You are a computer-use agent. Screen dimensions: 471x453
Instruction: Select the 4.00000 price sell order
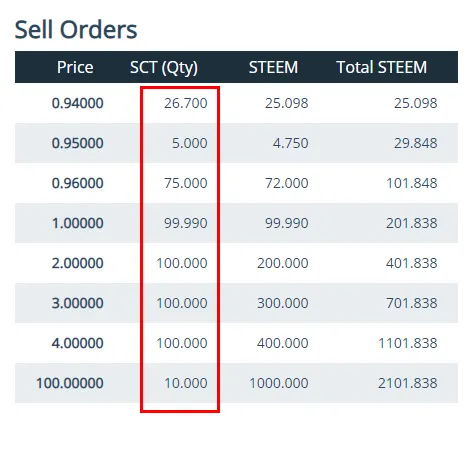point(236,343)
